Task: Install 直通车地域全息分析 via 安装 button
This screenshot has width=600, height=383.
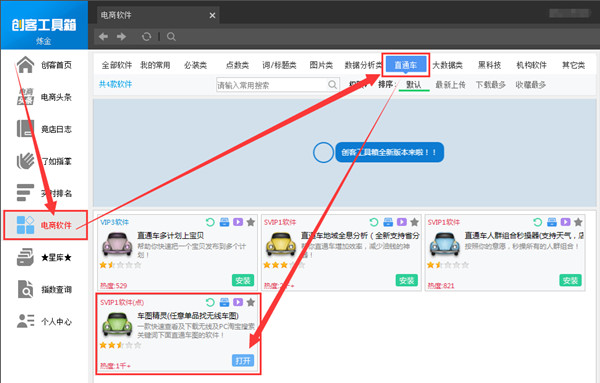Action: (x=407, y=280)
